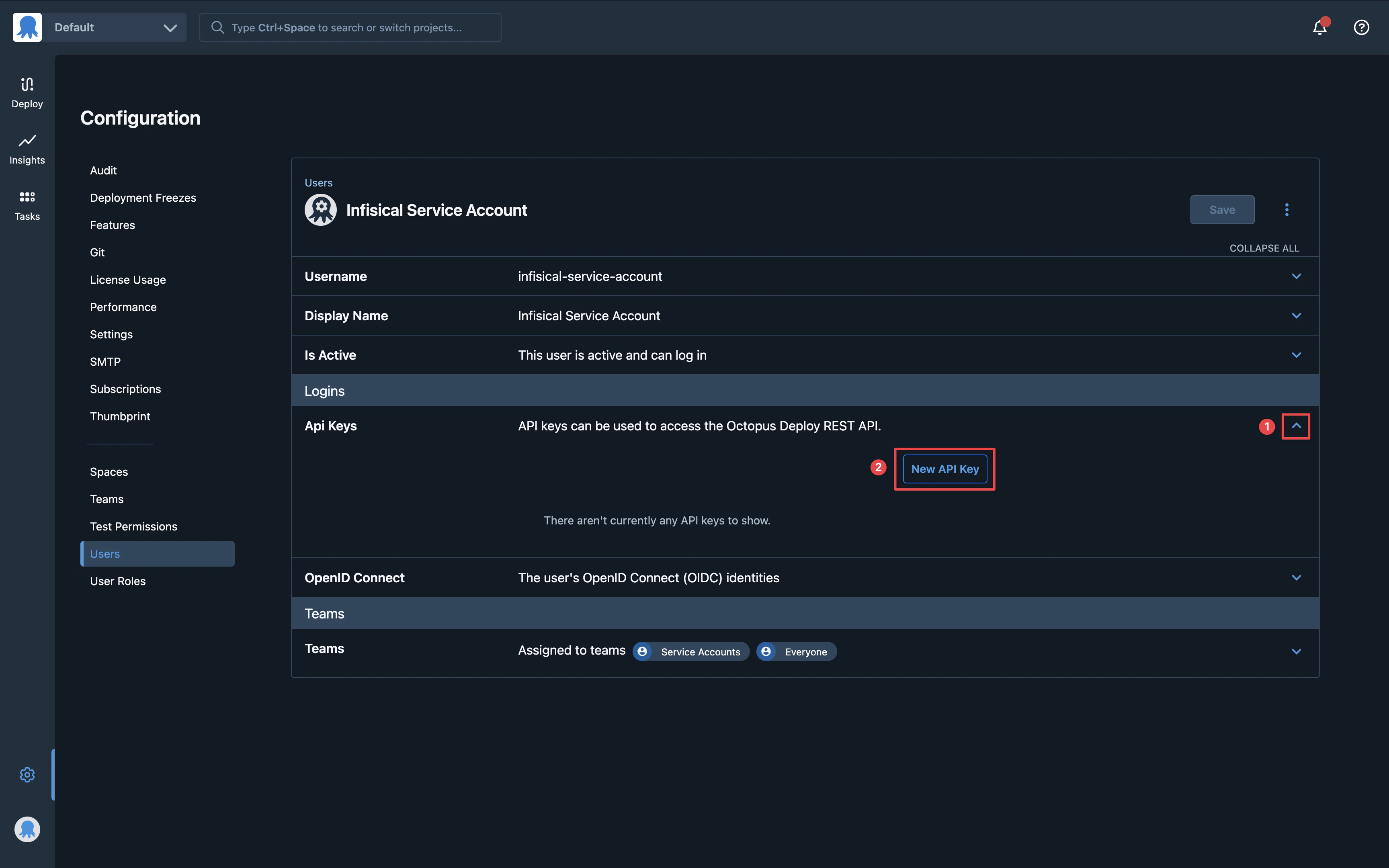The width and height of the screenshot is (1389, 868).
Task: Focus the project search field
Action: click(350, 27)
